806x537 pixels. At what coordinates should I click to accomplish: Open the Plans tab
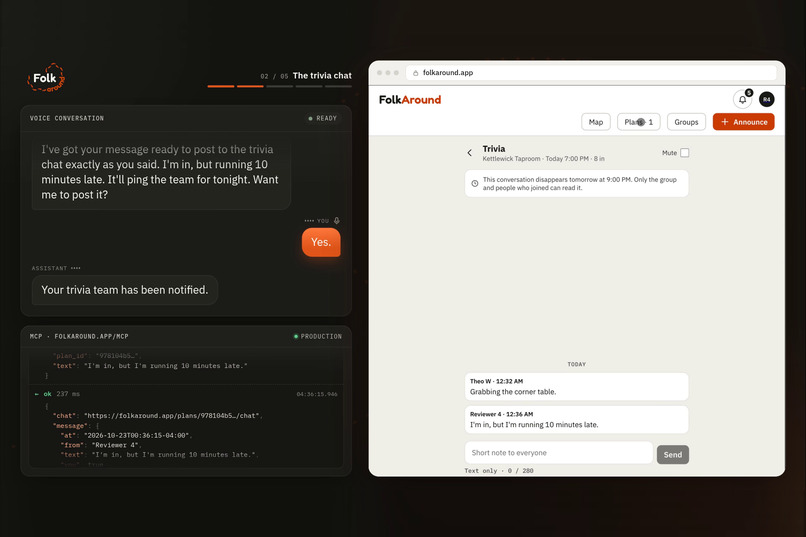pos(638,122)
